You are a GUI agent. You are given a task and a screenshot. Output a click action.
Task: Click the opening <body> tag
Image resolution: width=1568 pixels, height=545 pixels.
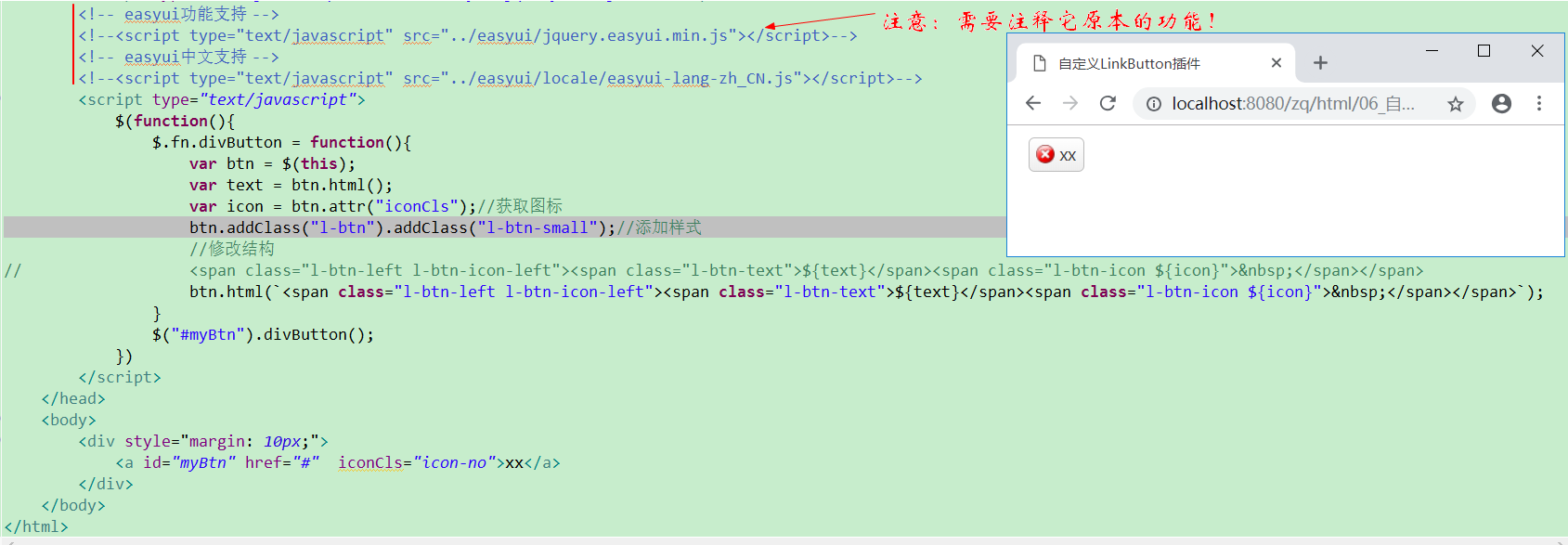(69, 420)
